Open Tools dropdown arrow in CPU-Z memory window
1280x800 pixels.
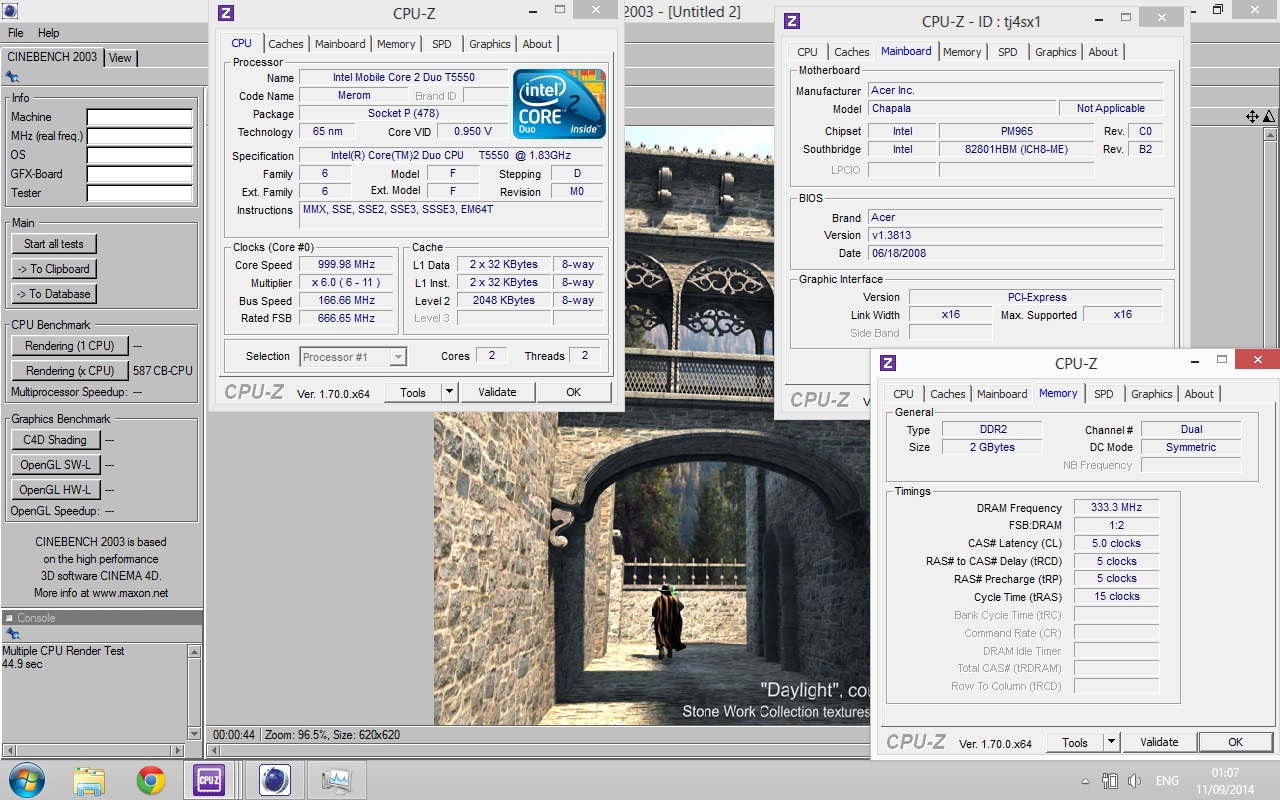click(1111, 742)
